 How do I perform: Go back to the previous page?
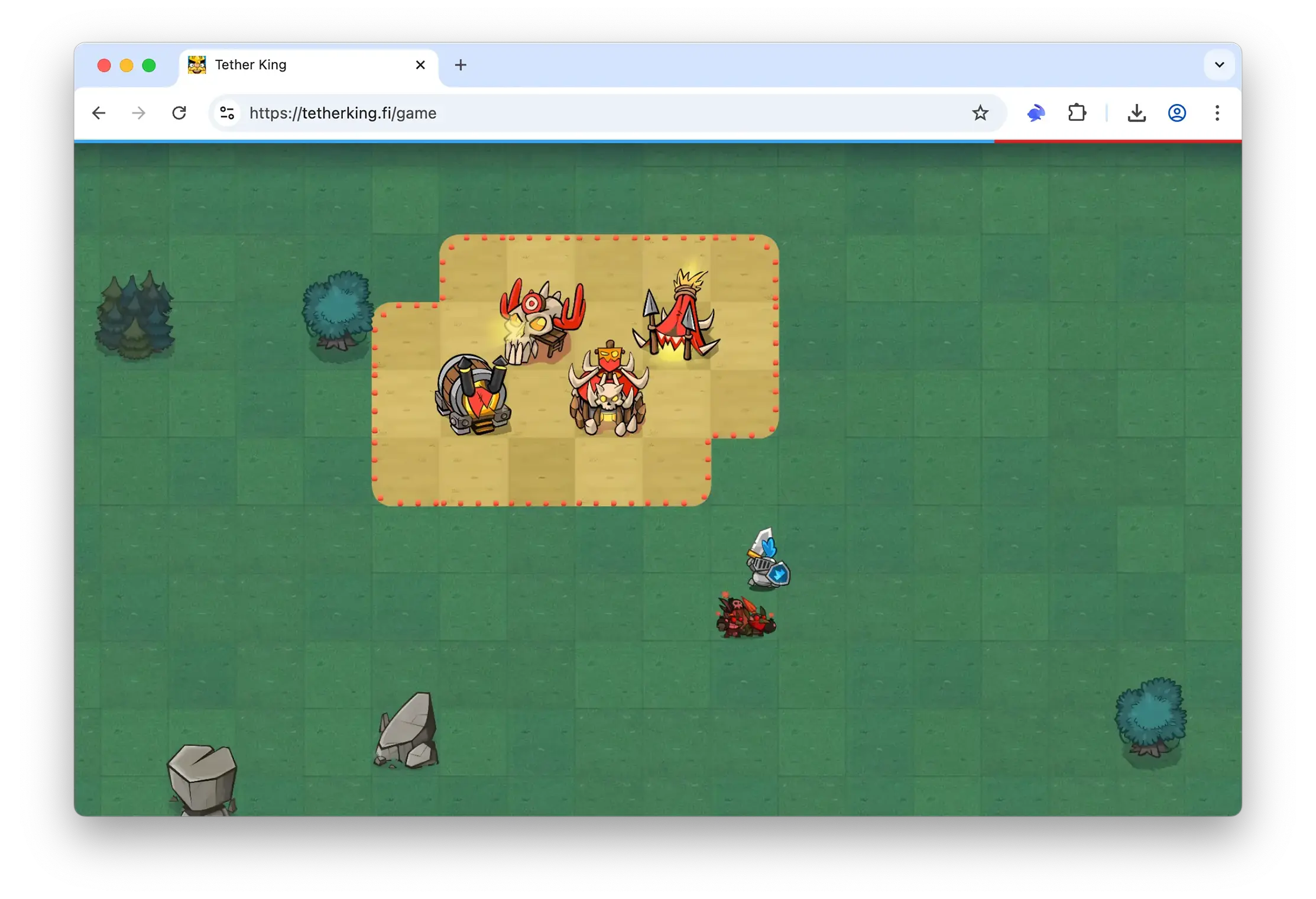(99, 113)
